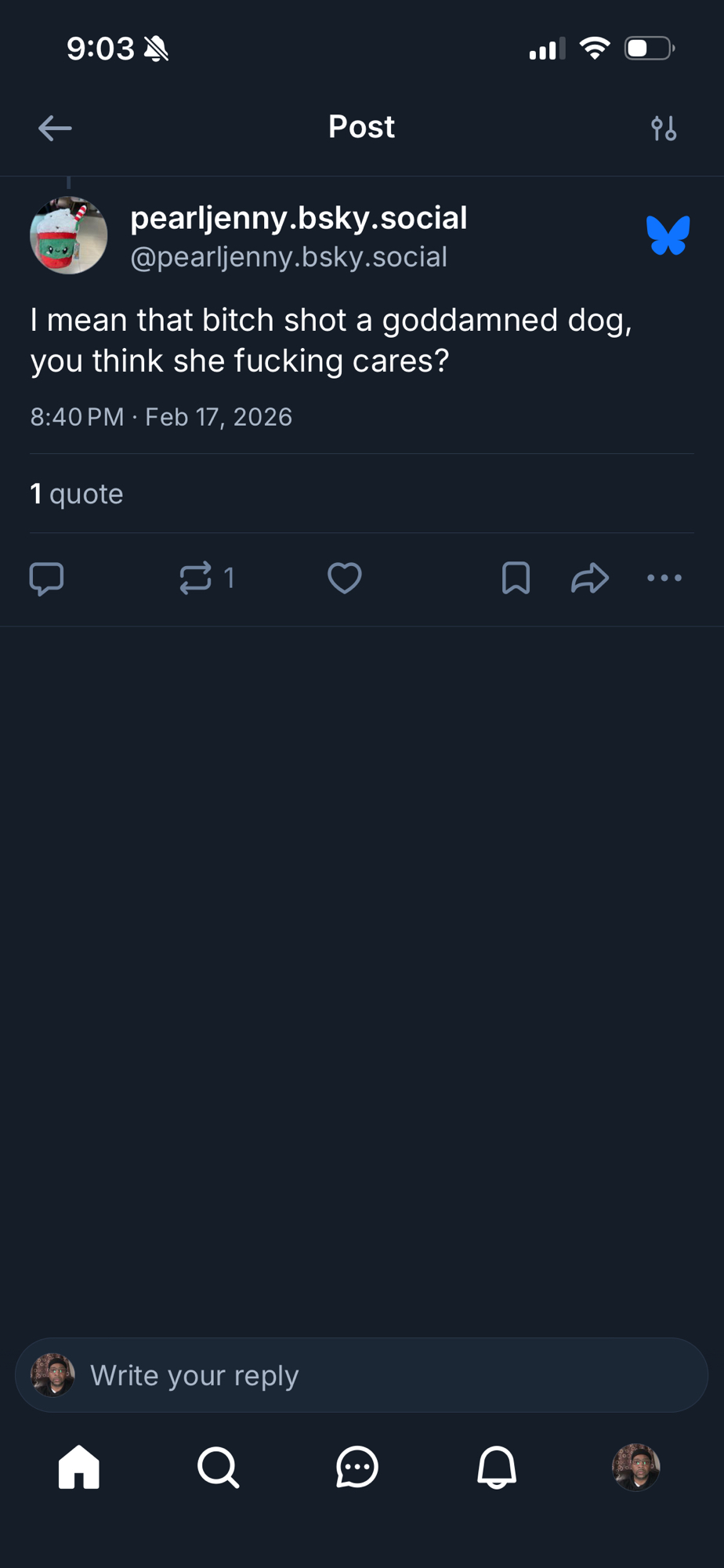Bookmark this post
Viewport: 724px width, 1568px height.
[516, 579]
